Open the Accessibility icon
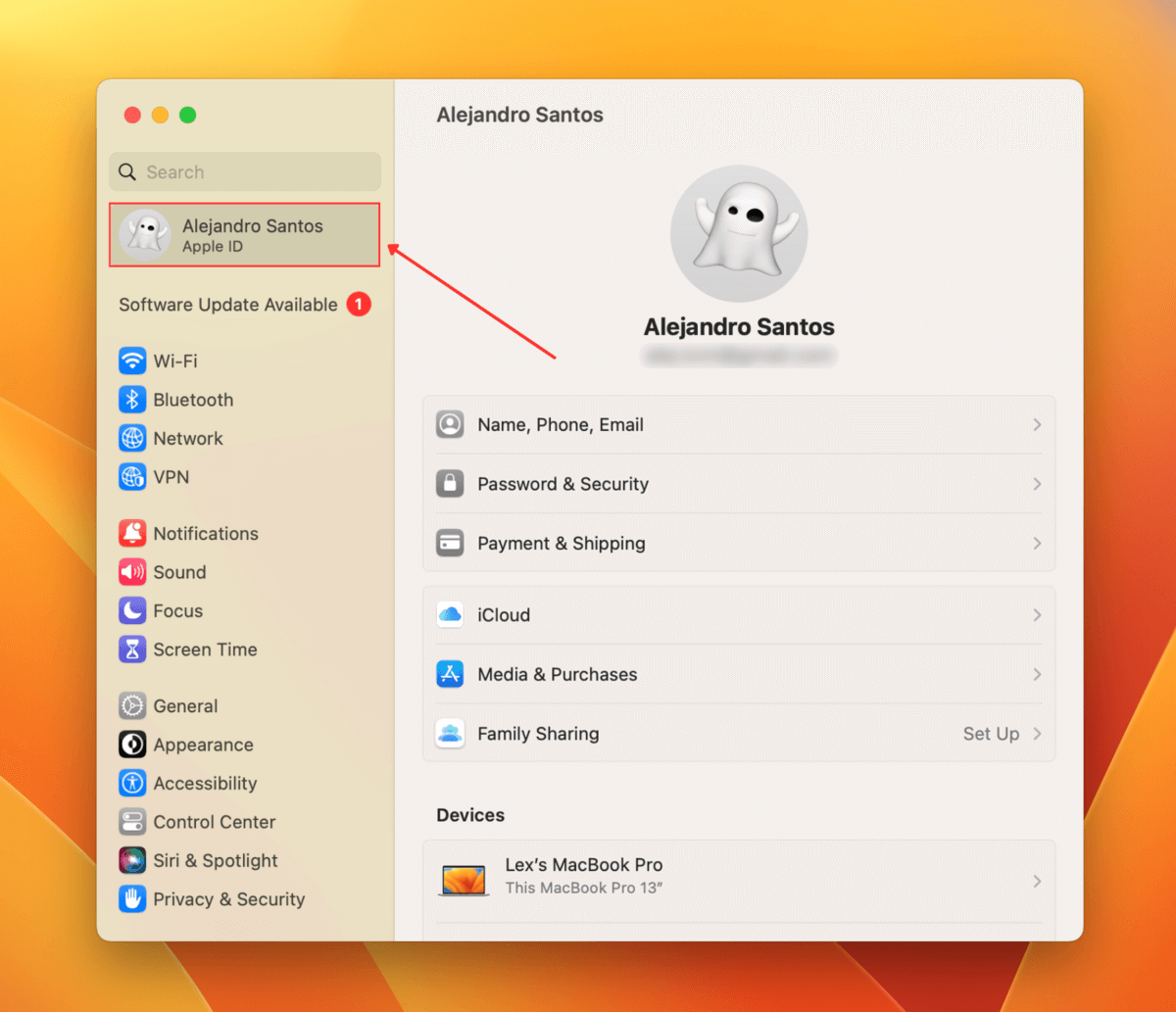This screenshot has height=1012, width=1176. click(x=132, y=783)
